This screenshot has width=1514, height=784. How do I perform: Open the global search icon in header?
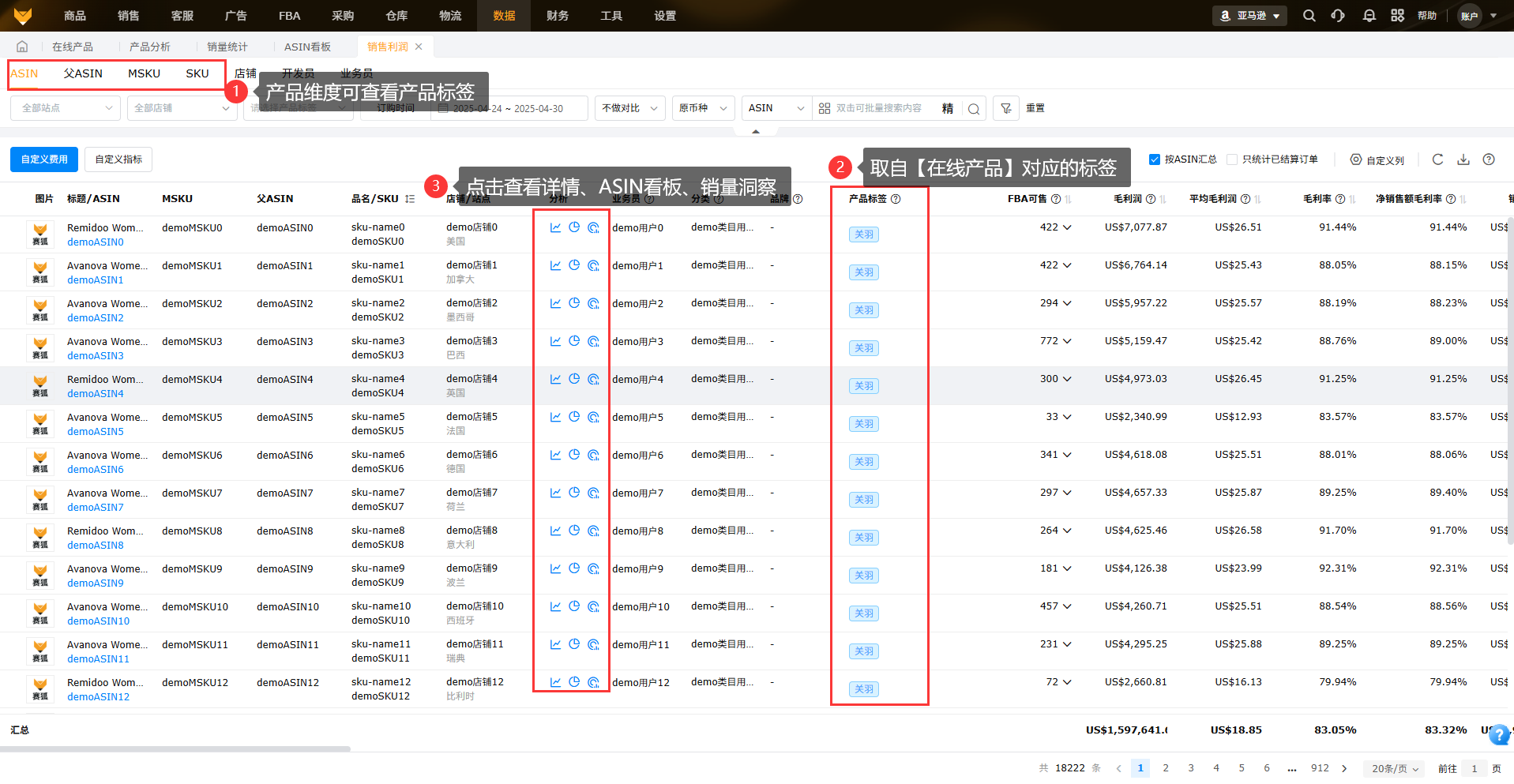1309,16
